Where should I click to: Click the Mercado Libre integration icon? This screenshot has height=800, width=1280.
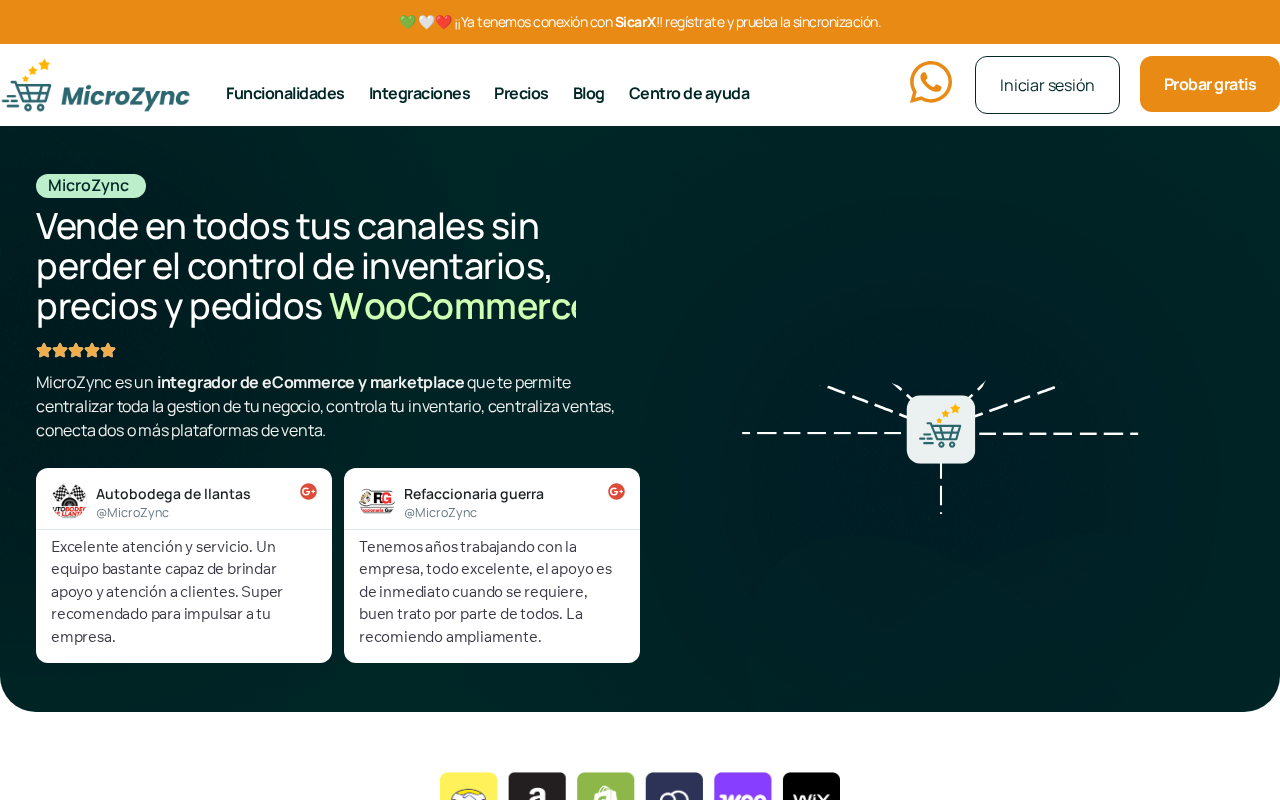(468, 786)
